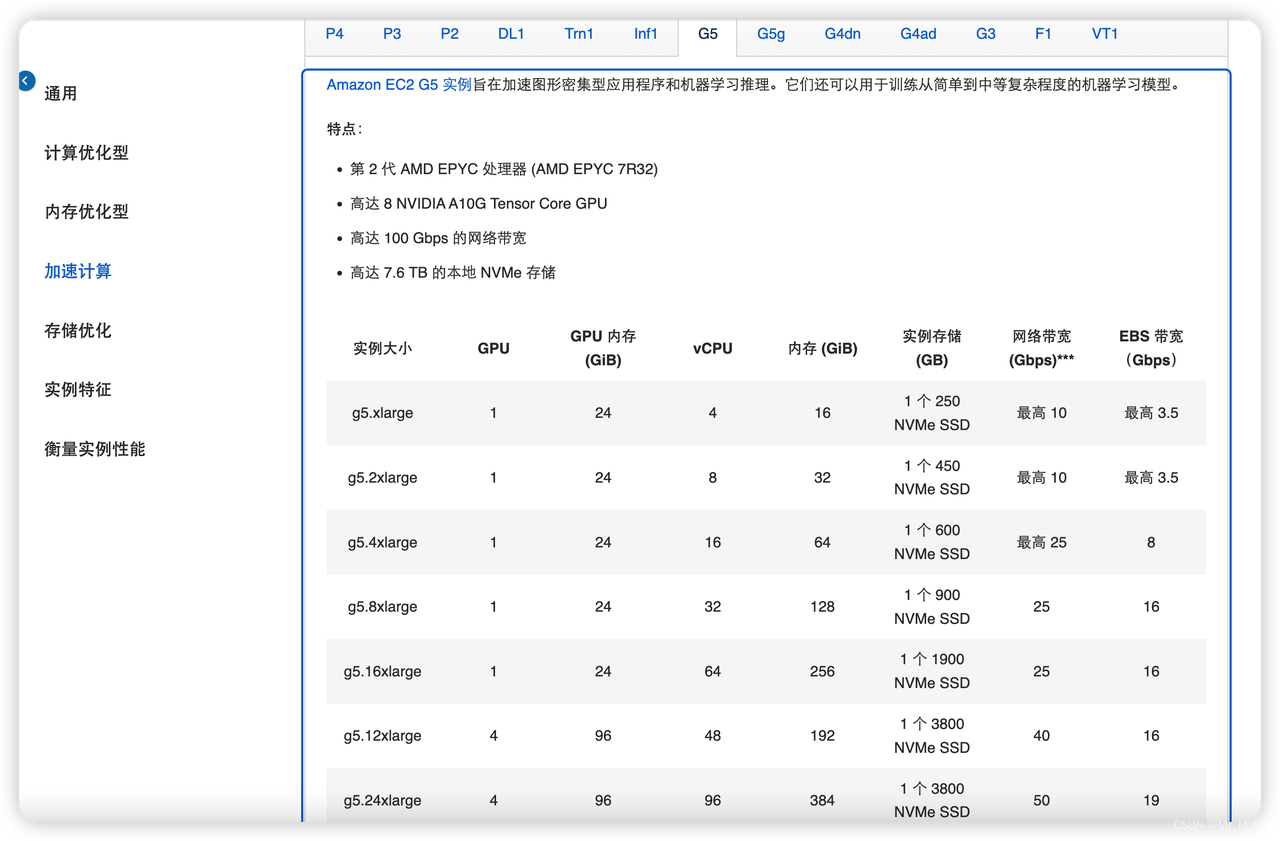The width and height of the screenshot is (1280, 841).
Task: Click the 特点: heading text
Action: (345, 129)
